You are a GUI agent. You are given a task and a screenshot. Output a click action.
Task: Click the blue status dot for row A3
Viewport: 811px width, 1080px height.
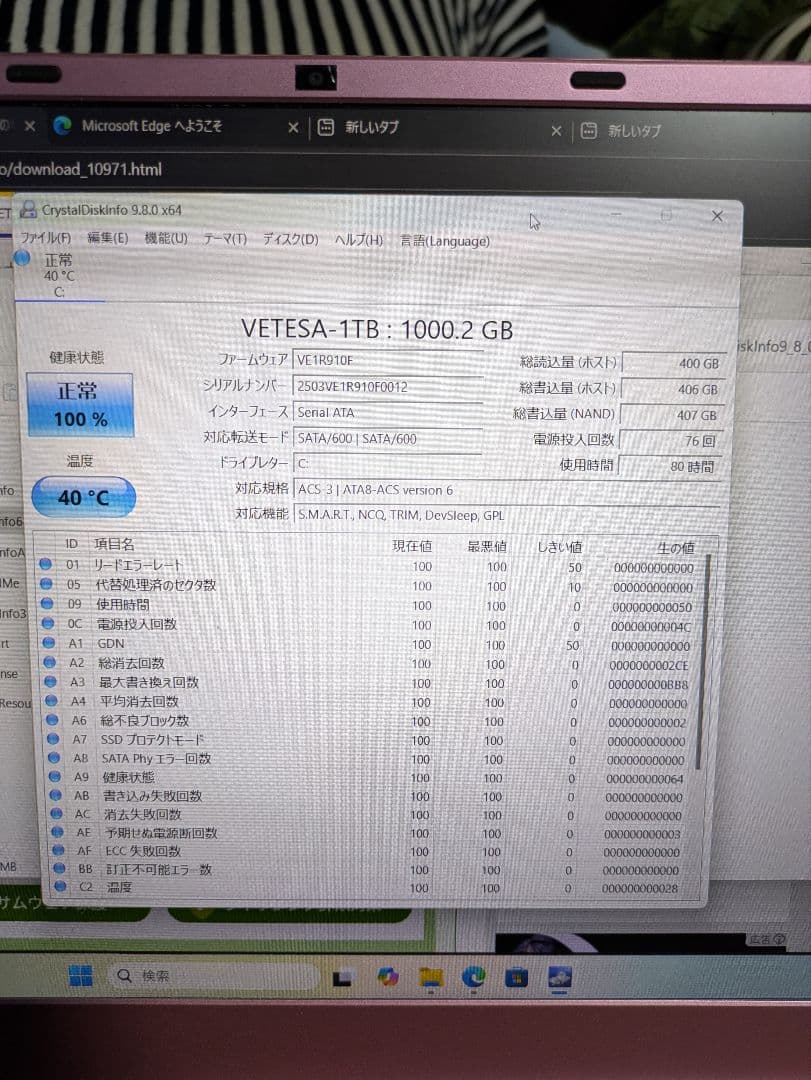click(50, 681)
